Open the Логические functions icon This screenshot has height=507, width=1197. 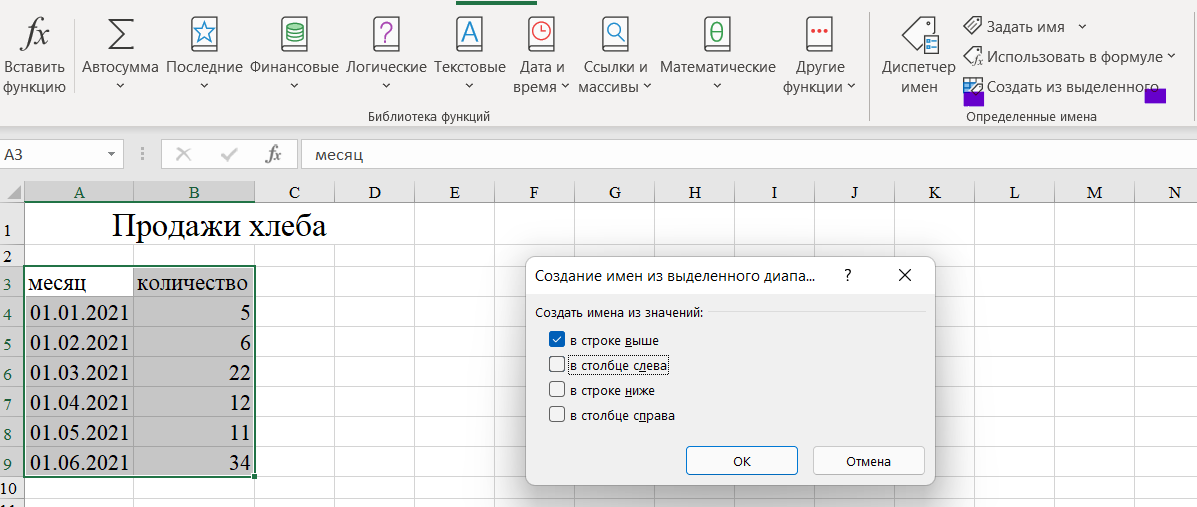tap(386, 36)
